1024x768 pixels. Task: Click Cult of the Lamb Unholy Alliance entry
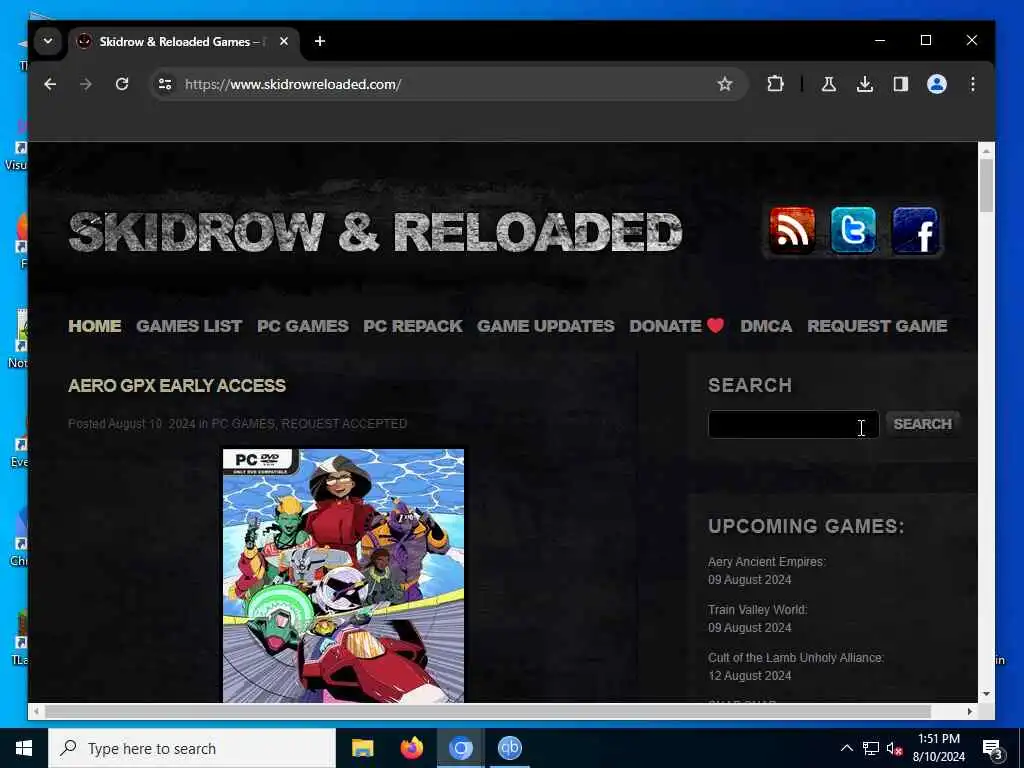pyautogui.click(x=796, y=658)
